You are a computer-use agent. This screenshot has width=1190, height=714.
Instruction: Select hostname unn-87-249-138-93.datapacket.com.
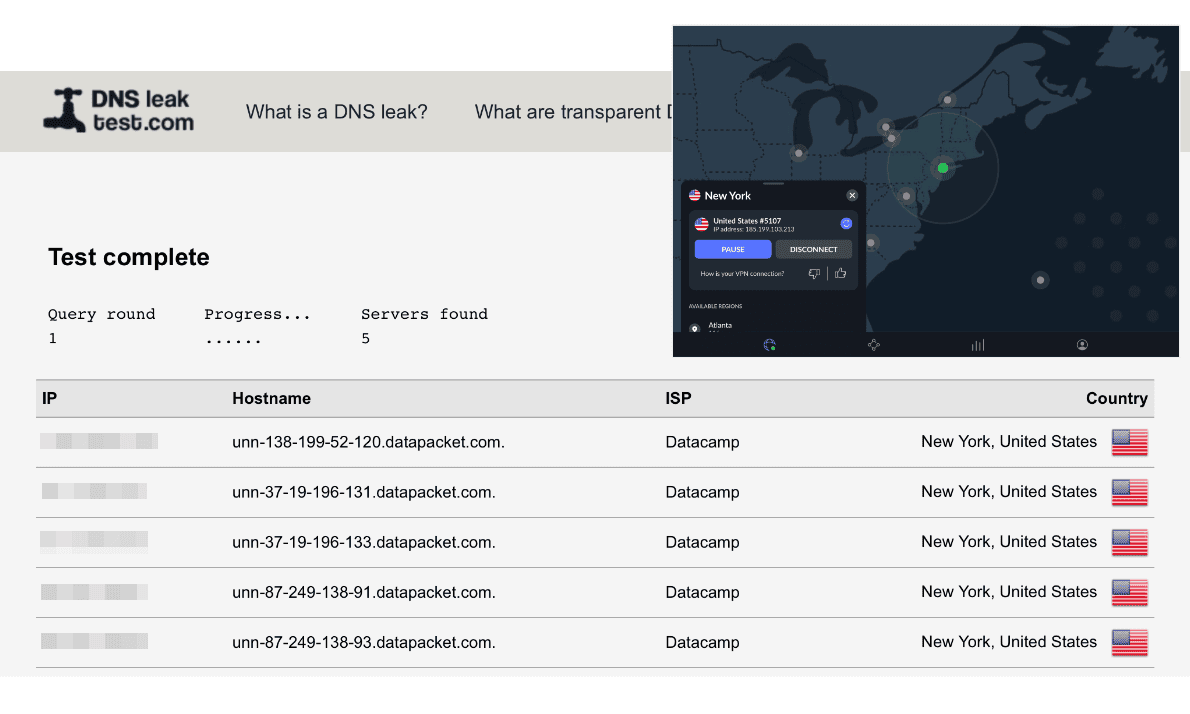(364, 642)
